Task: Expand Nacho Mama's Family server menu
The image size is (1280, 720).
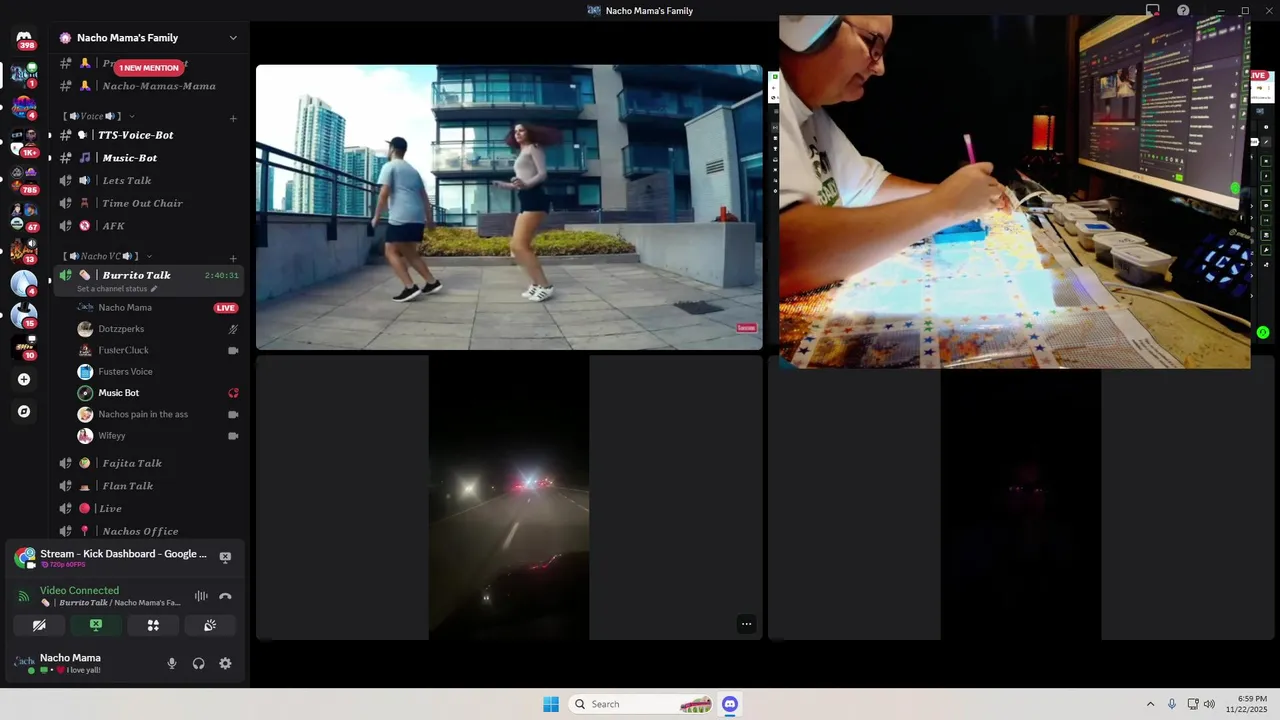Action: (233, 38)
